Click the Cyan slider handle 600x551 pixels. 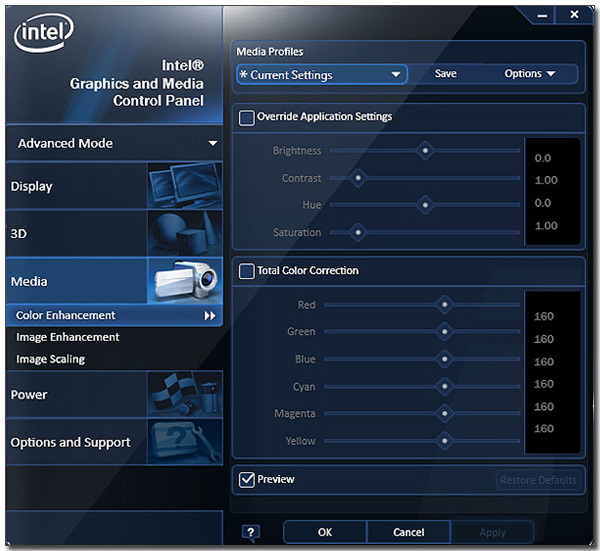point(445,386)
